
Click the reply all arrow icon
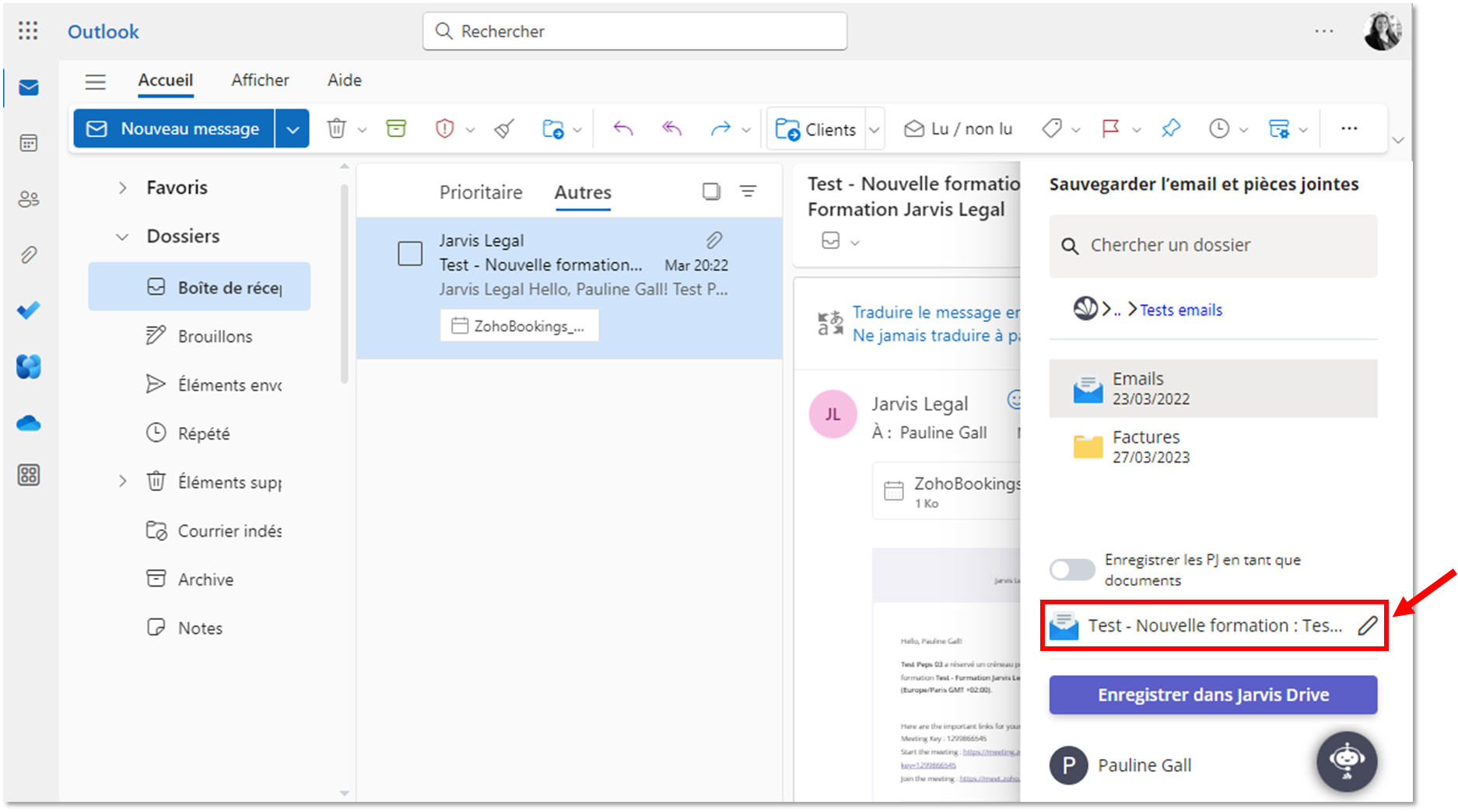point(671,128)
